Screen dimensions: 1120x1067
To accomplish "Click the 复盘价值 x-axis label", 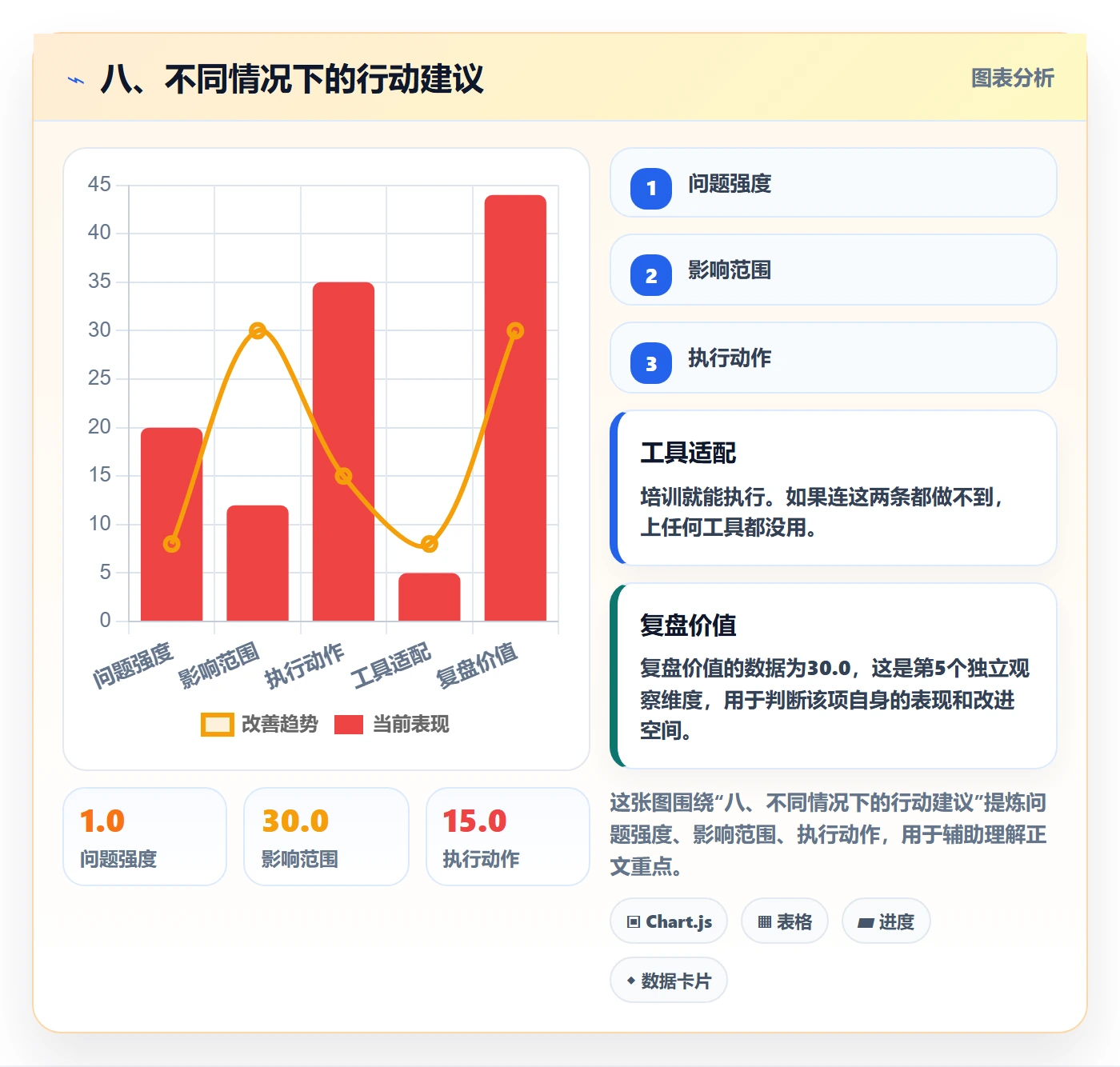I will (477, 665).
